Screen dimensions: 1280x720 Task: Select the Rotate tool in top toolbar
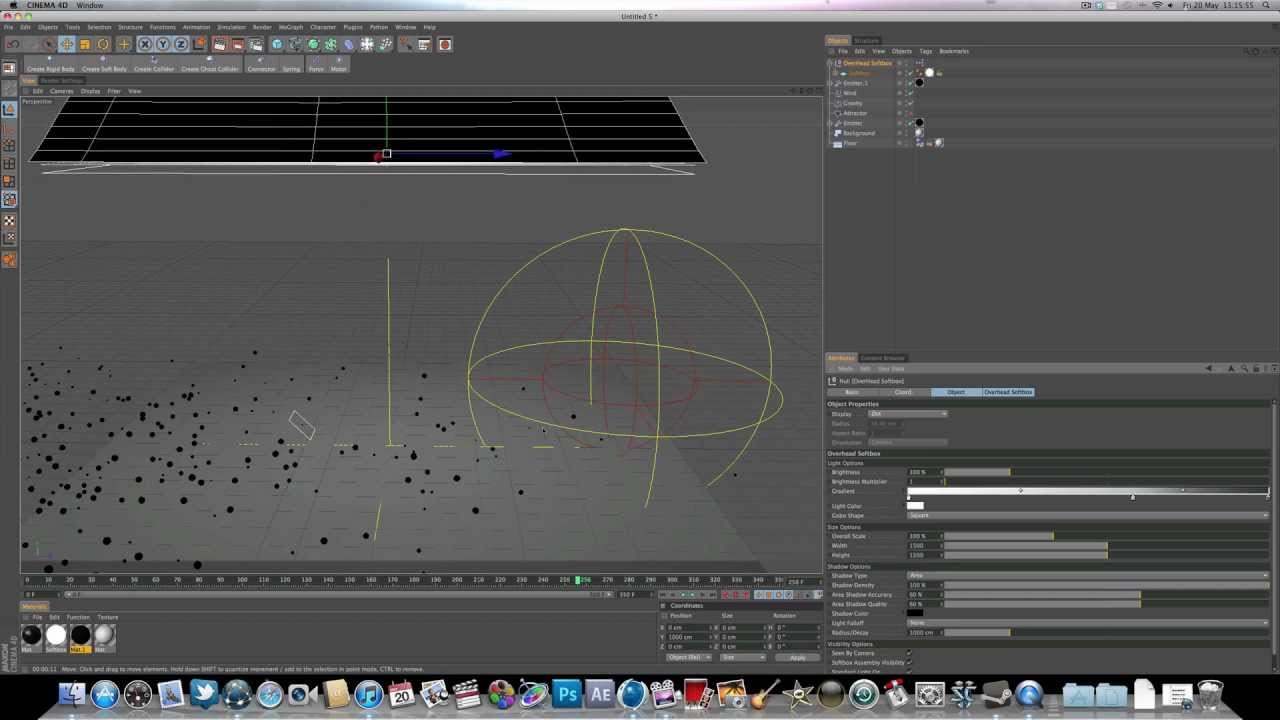[103, 44]
